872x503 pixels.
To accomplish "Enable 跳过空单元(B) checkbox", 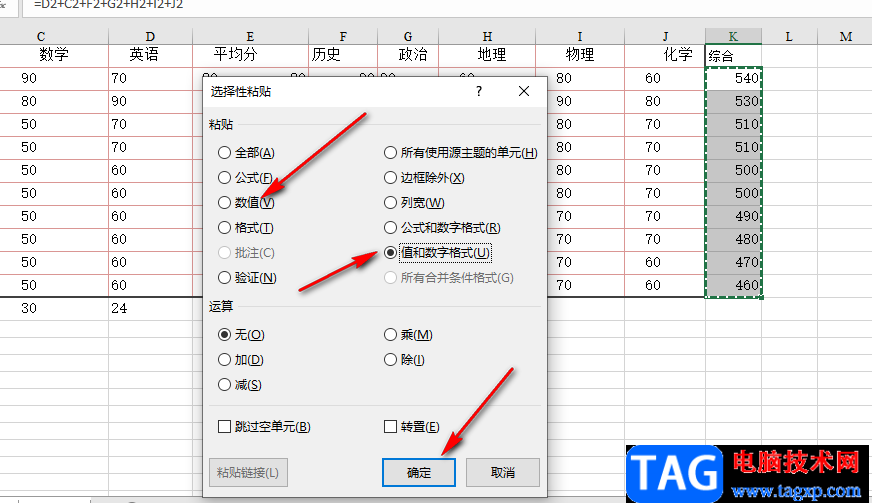I will [264, 427].
